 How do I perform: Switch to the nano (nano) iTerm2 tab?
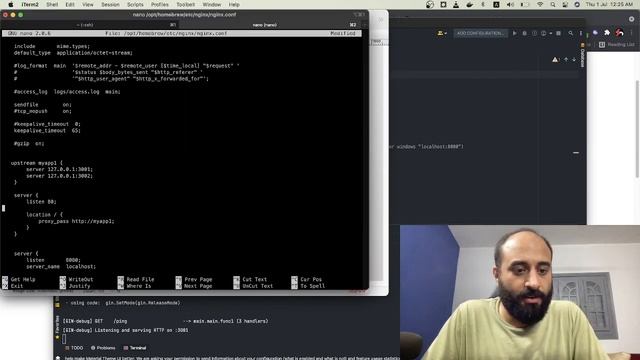[x=269, y=25]
